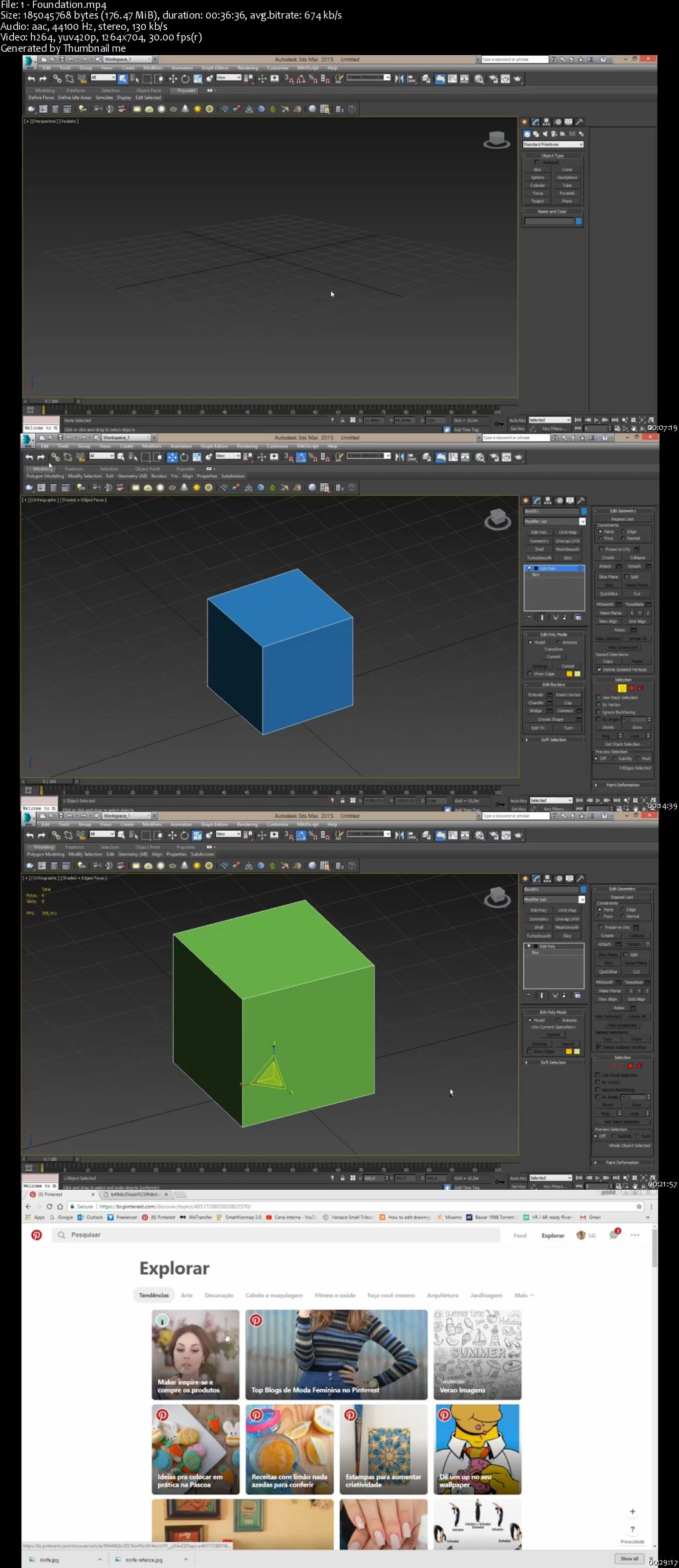Open the Hierarchy panel tab in empty-scene frame
The width and height of the screenshot is (679, 1568).
(546, 122)
